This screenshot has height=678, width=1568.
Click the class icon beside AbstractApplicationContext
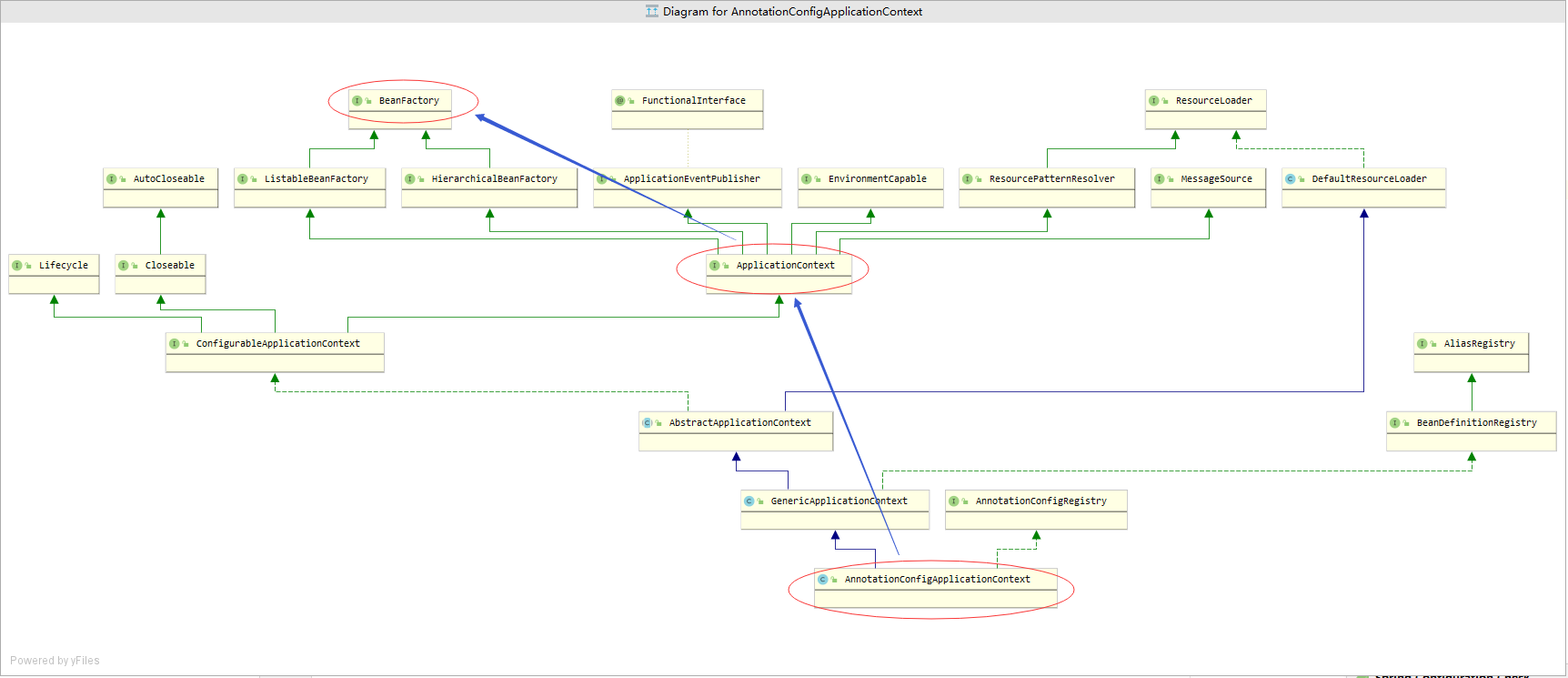pos(648,423)
